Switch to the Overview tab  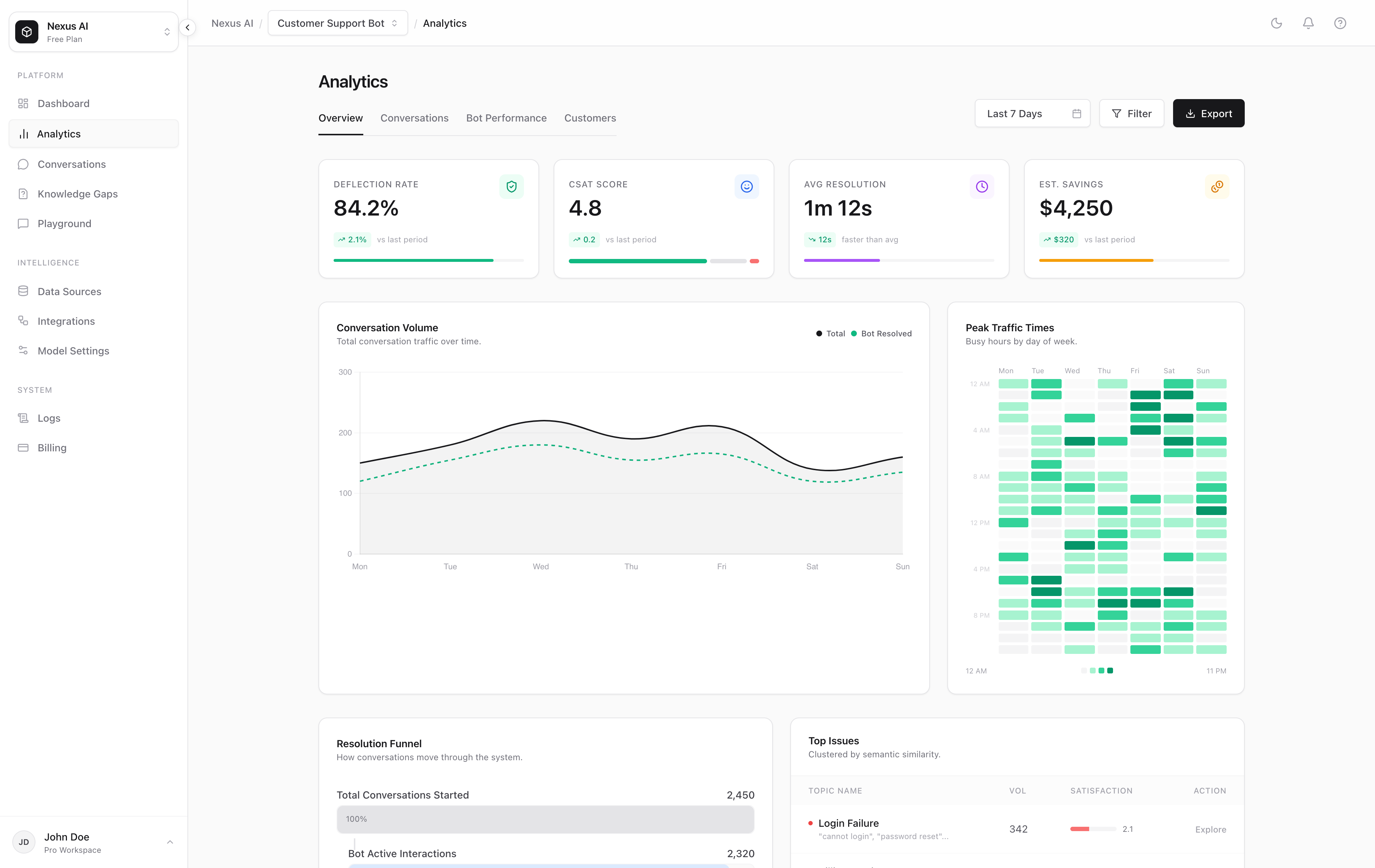(x=340, y=118)
